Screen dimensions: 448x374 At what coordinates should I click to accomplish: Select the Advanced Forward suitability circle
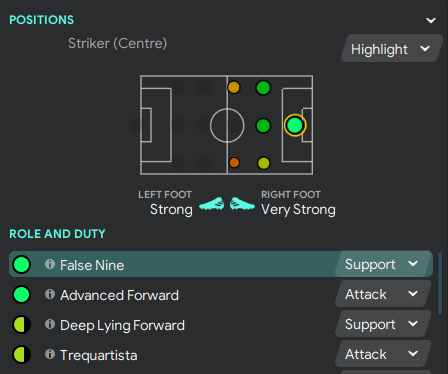click(22, 295)
